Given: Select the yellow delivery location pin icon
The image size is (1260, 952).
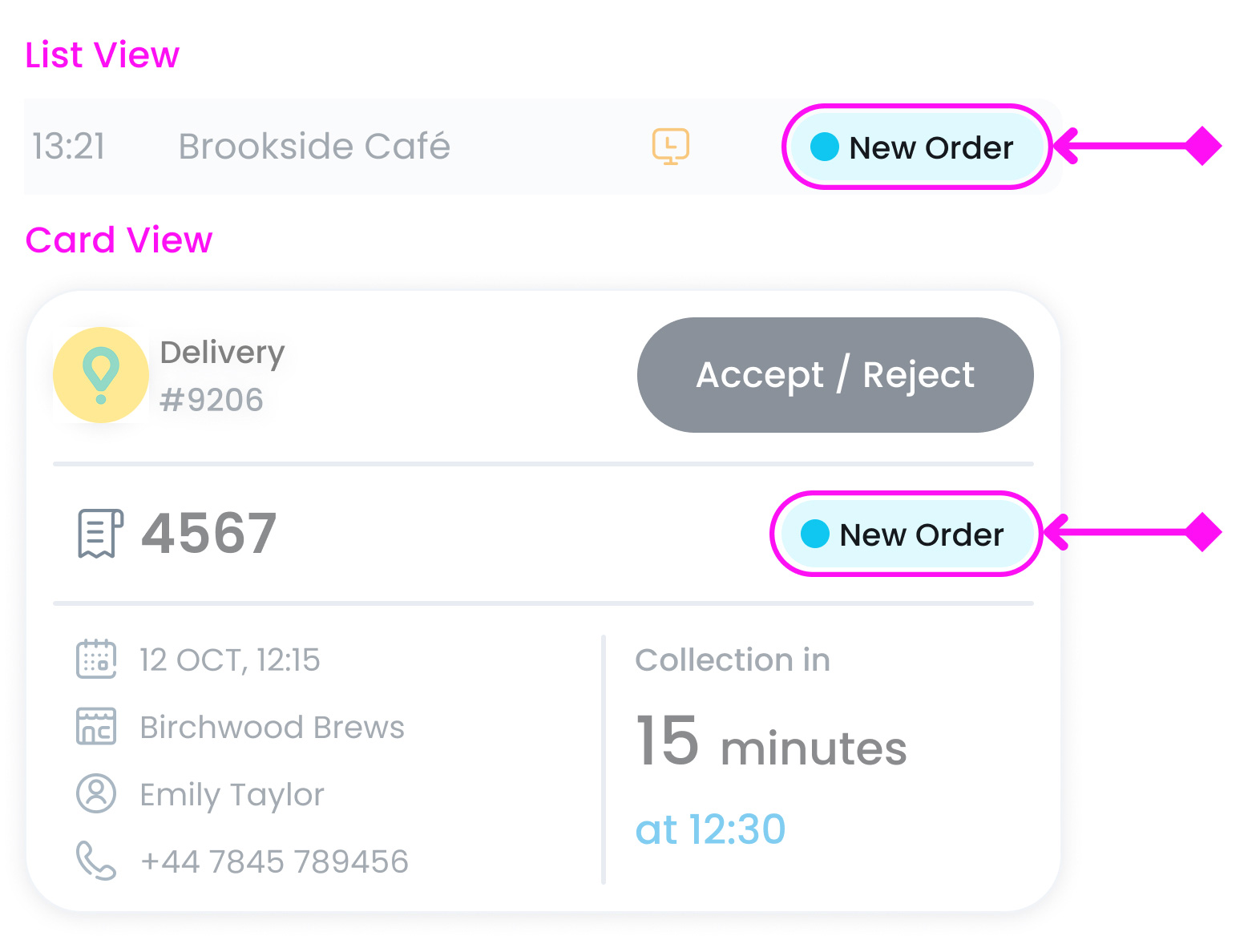Looking at the screenshot, I should (101, 374).
